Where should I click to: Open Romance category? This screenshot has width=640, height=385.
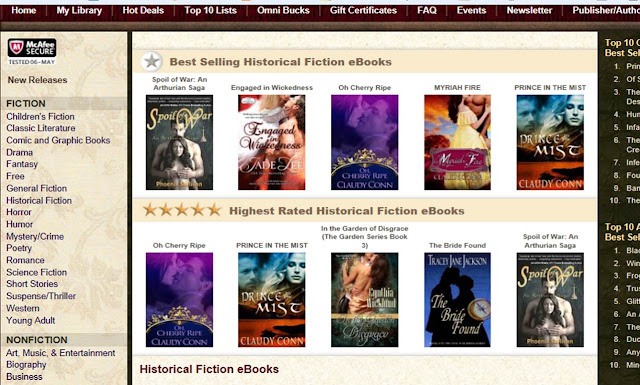click(x=25, y=260)
